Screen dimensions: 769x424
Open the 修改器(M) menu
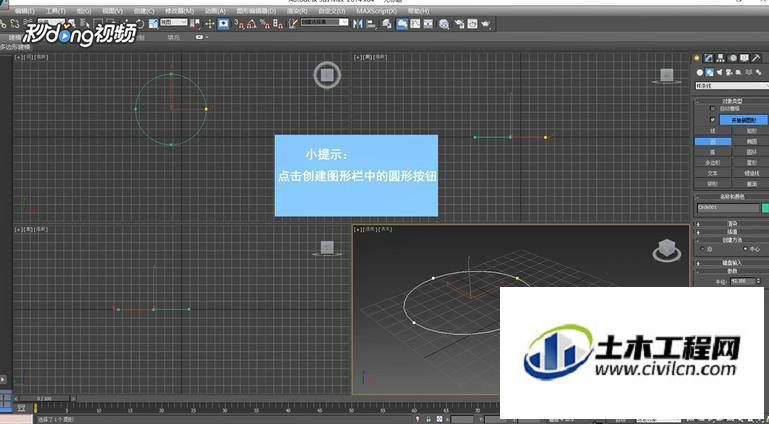(179, 11)
